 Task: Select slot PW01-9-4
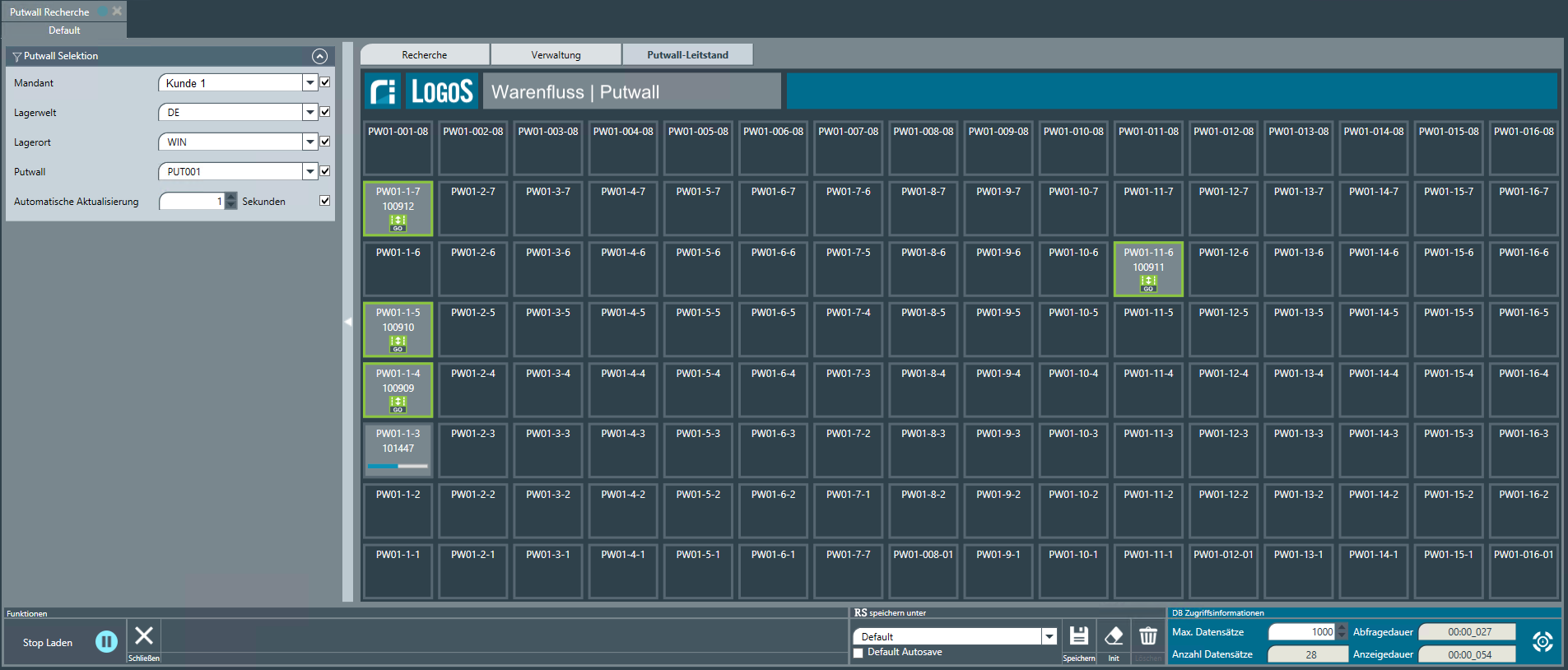tap(998, 390)
